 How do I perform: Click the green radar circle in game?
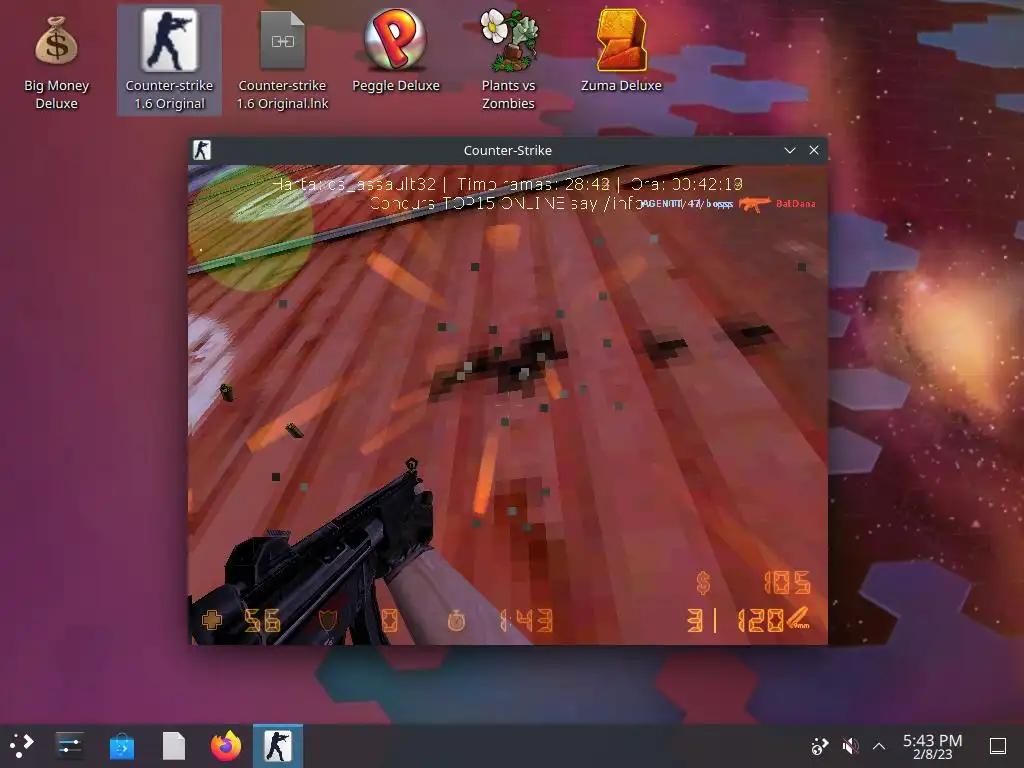coord(251,229)
